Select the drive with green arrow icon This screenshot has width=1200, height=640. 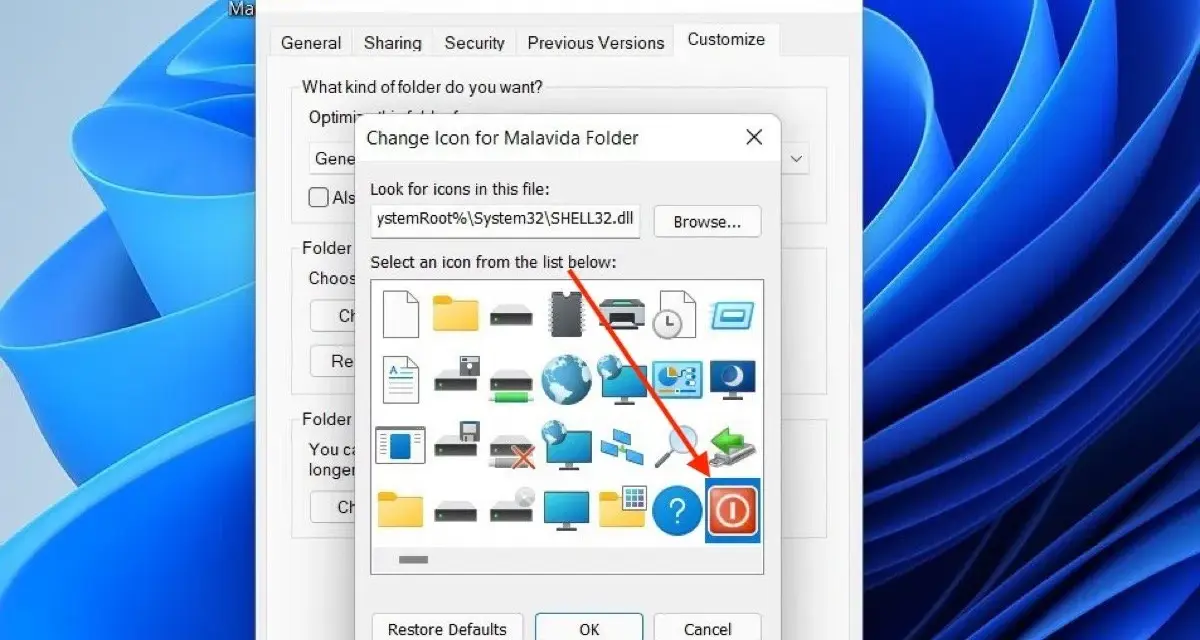click(x=732, y=446)
